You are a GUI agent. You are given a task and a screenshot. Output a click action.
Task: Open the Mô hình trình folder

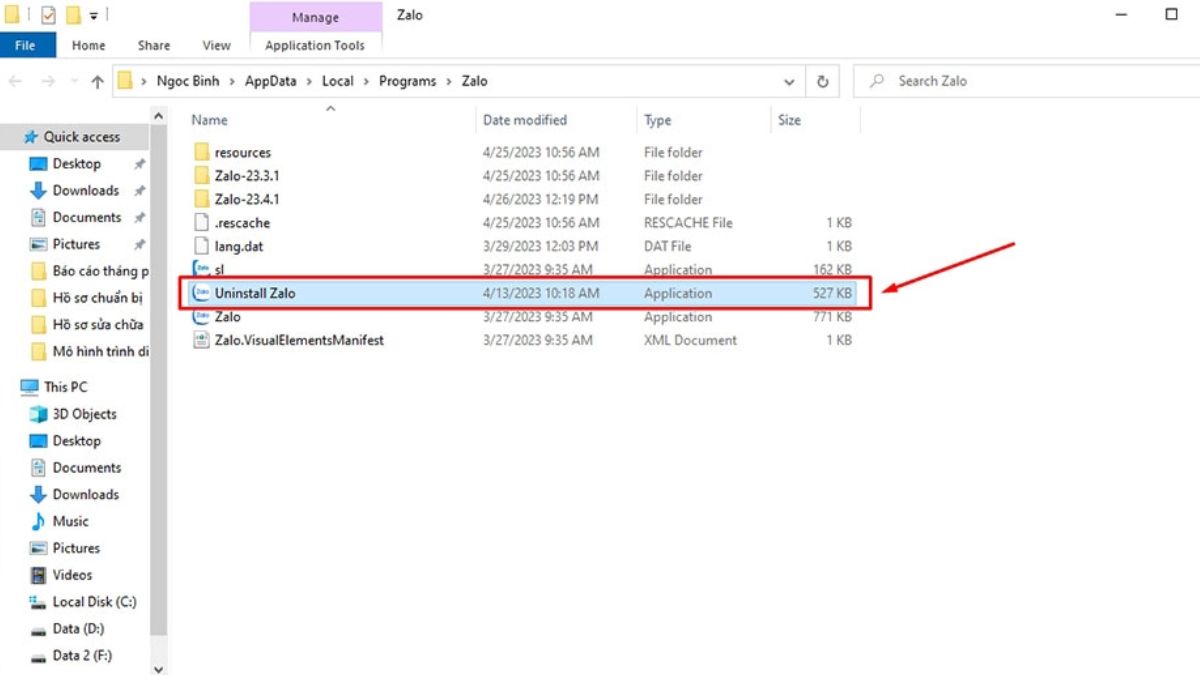pyautogui.click(x=89, y=352)
